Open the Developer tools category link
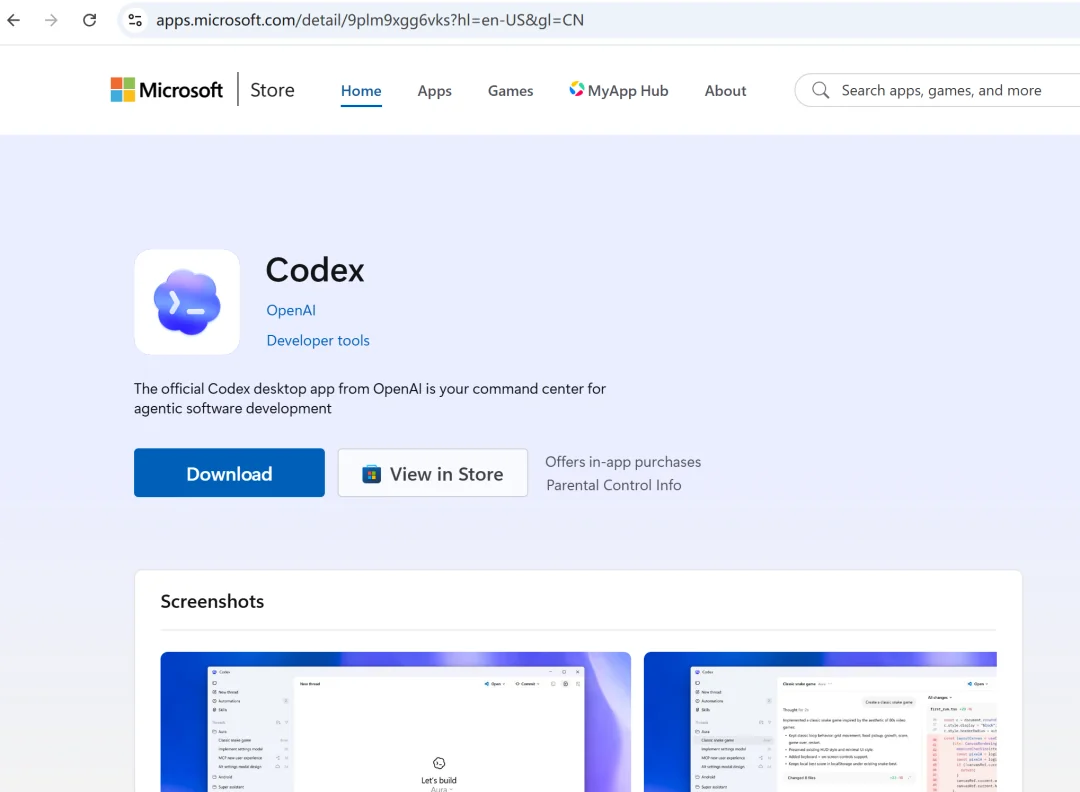The image size is (1080, 792). (317, 340)
